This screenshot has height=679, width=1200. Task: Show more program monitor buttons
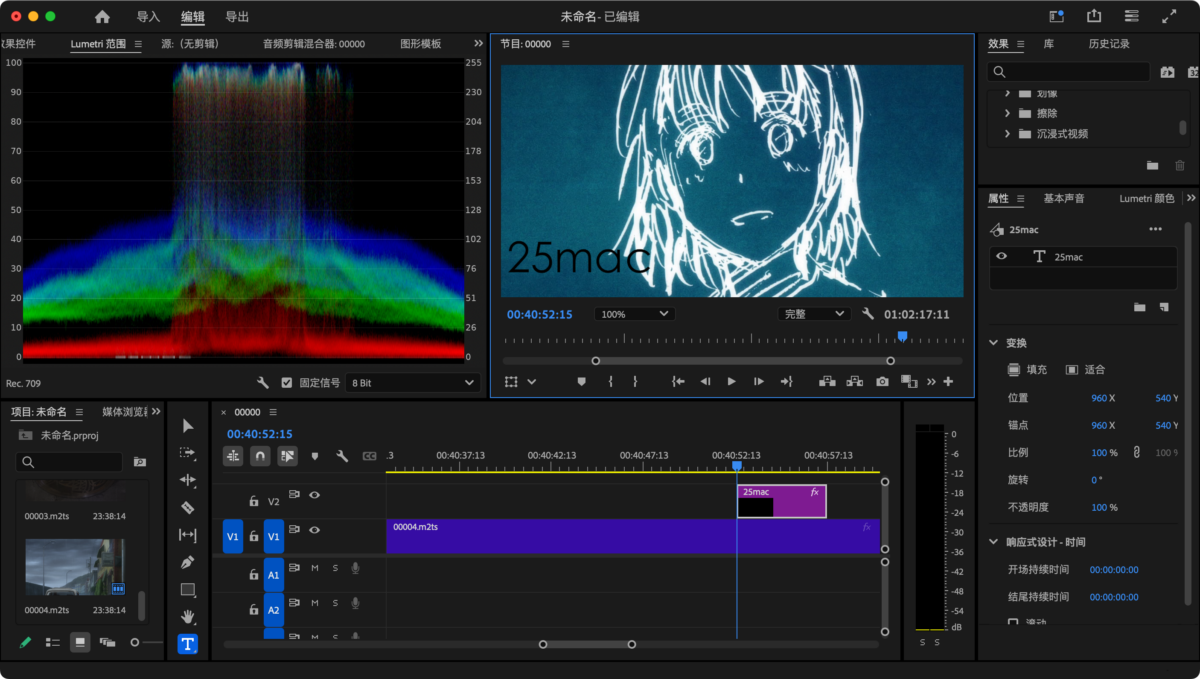931,381
